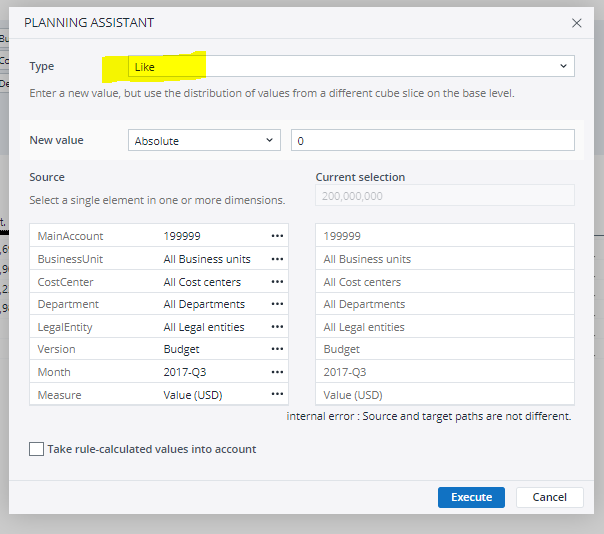Click the Current selection 200,000,000 field

pyautogui.click(x=445, y=196)
